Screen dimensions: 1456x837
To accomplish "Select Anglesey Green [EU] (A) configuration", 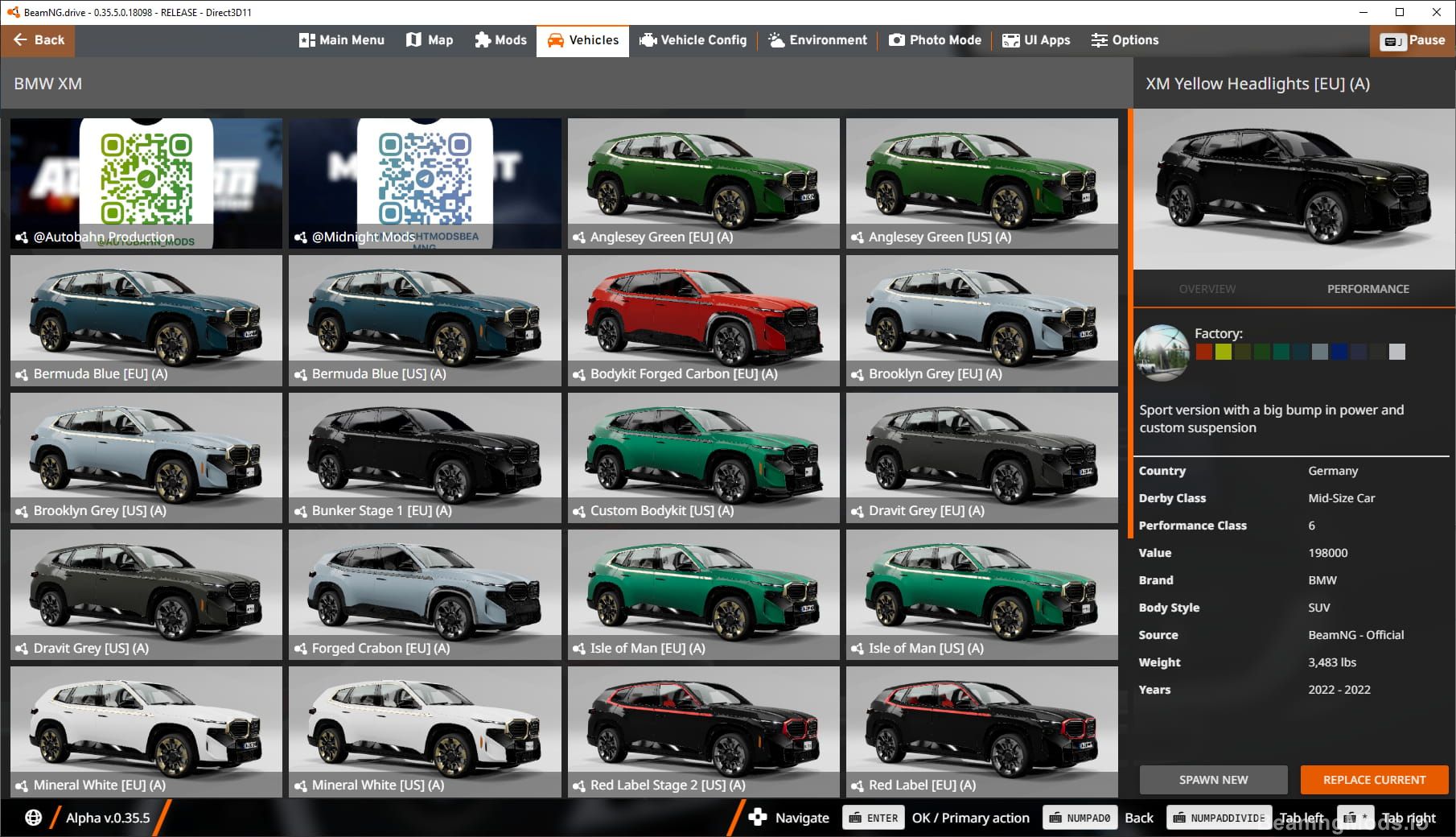I will 703,183.
